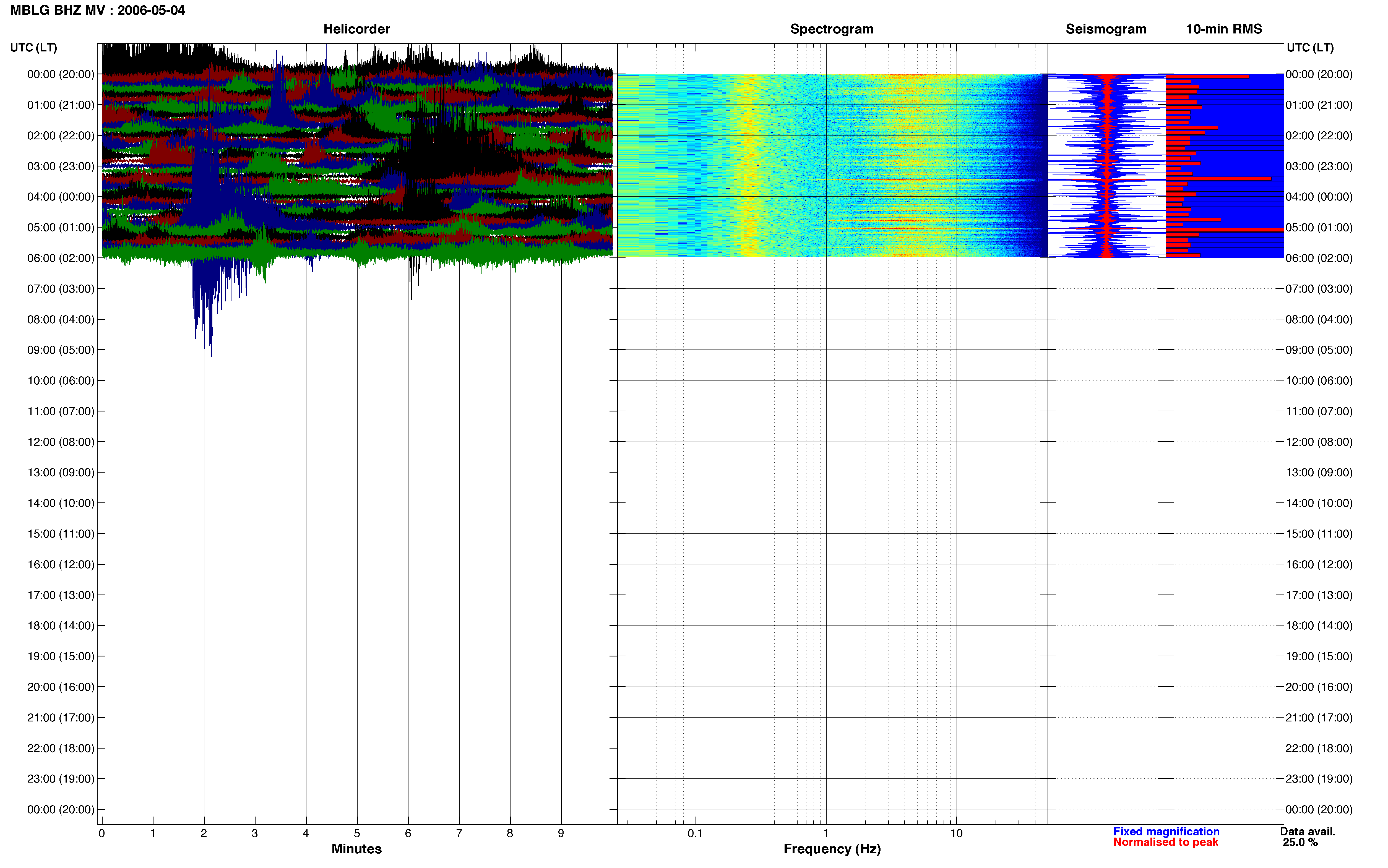Click the '10-min RMS' panel heading

click(1224, 29)
